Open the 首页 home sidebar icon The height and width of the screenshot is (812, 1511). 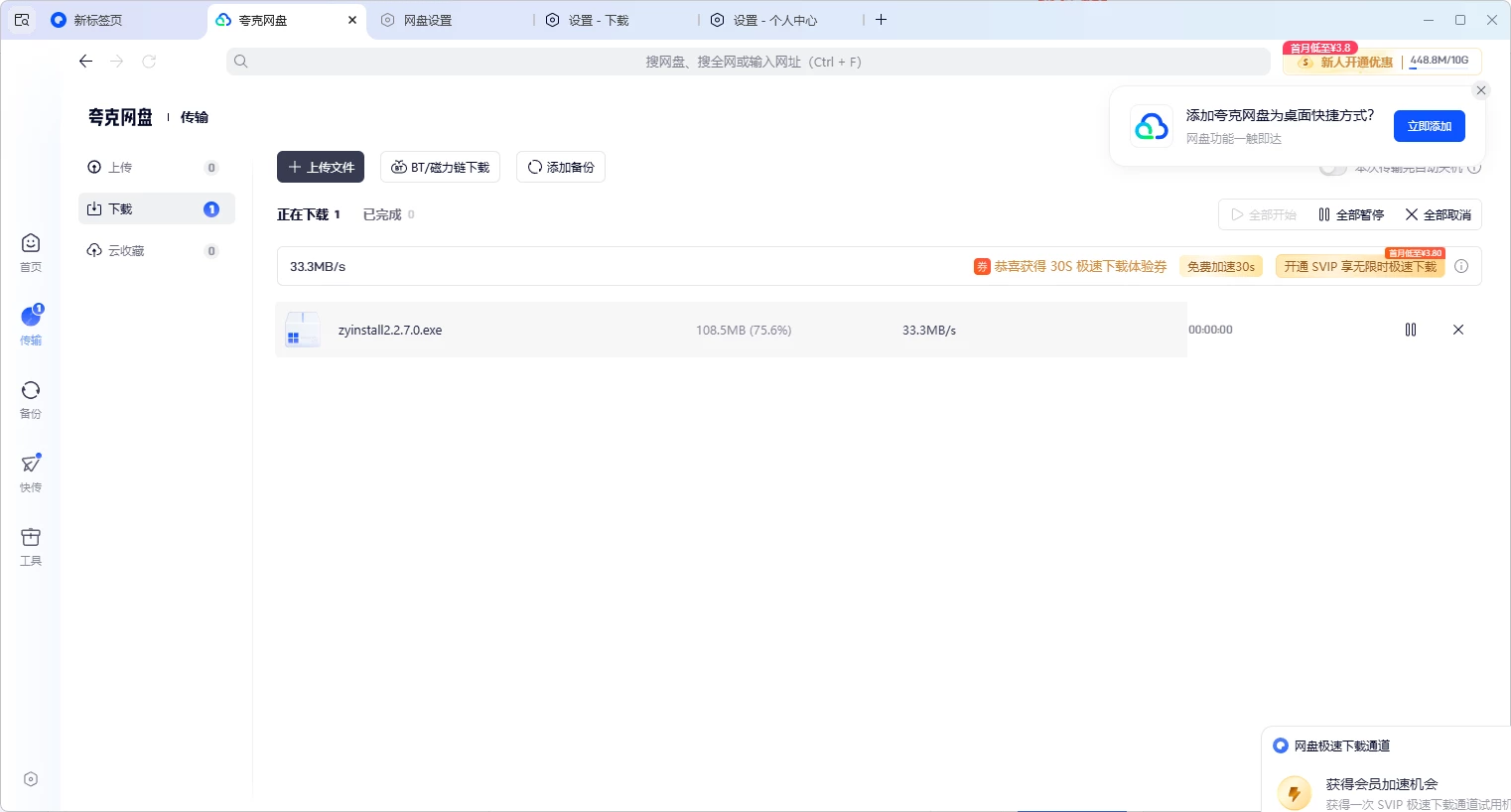pos(31,252)
